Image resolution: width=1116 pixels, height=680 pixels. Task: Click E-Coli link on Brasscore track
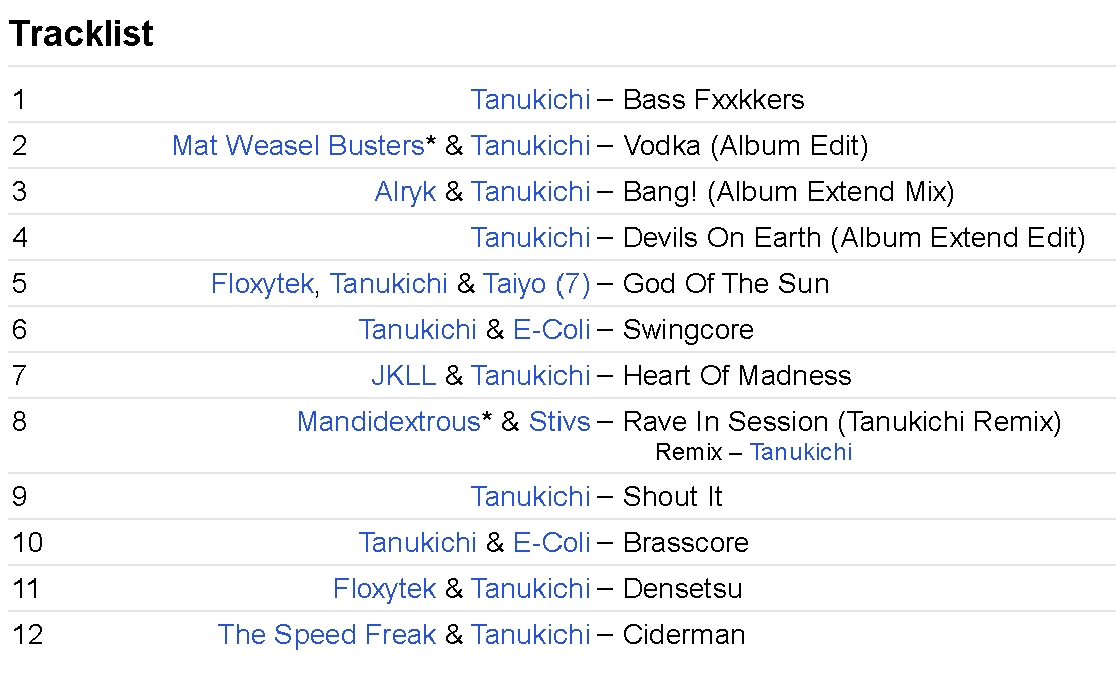[x=551, y=543]
